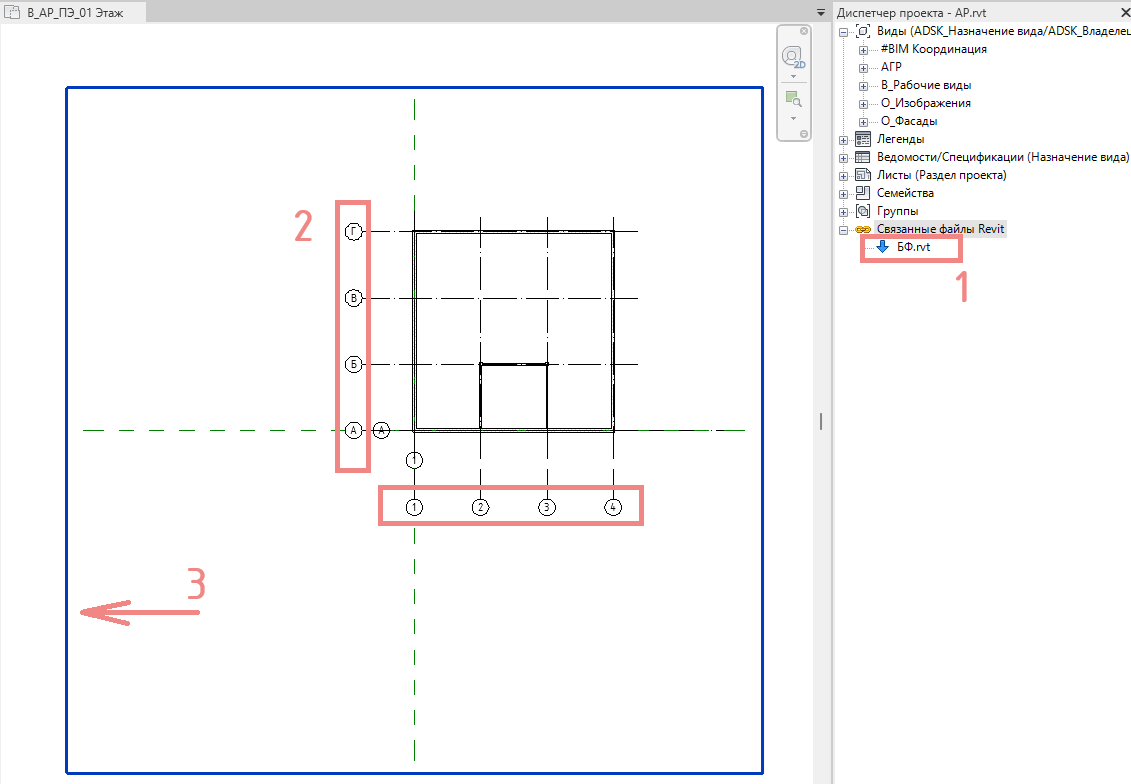Click the floor plan icon on the view tab

pos(12,12)
